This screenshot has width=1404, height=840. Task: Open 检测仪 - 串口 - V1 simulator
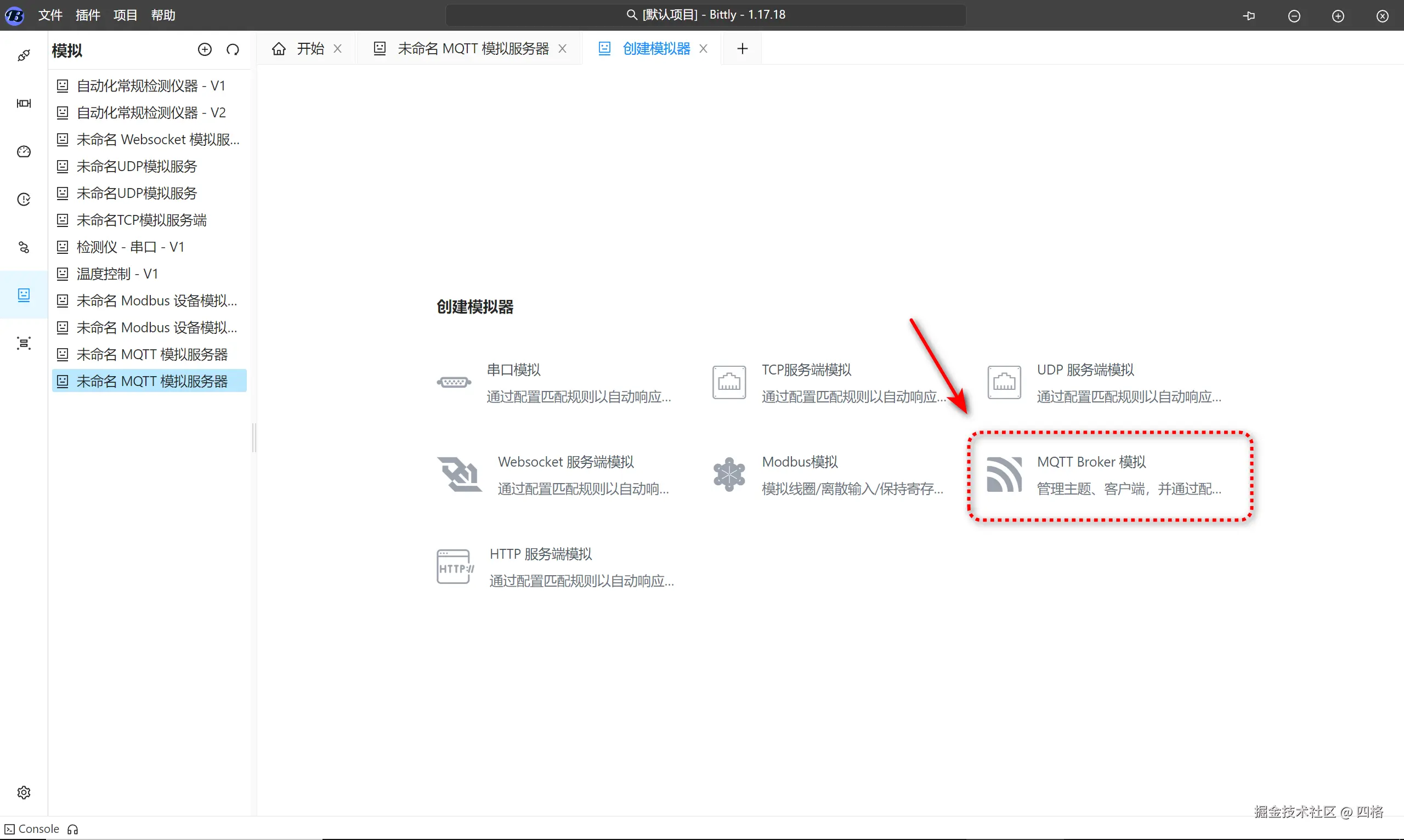tap(129, 247)
